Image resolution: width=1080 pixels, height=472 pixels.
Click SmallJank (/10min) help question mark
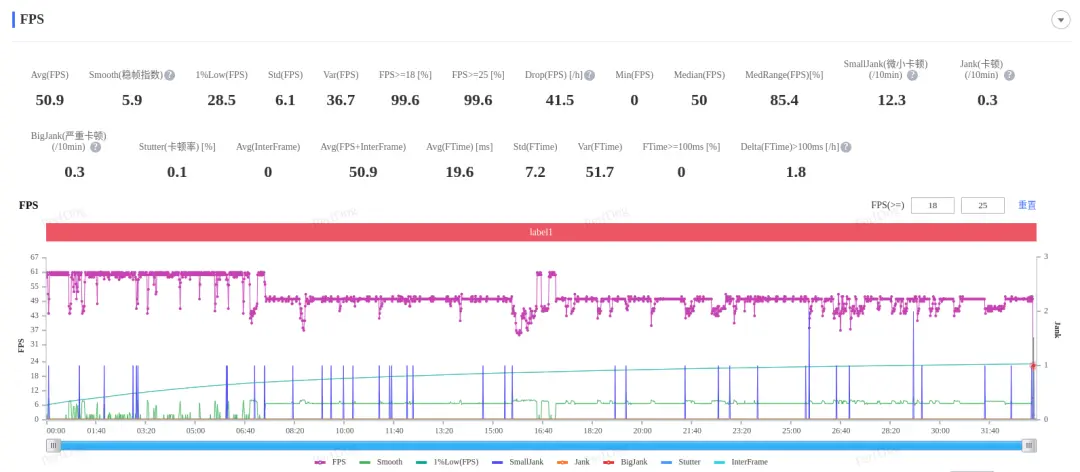(912, 75)
